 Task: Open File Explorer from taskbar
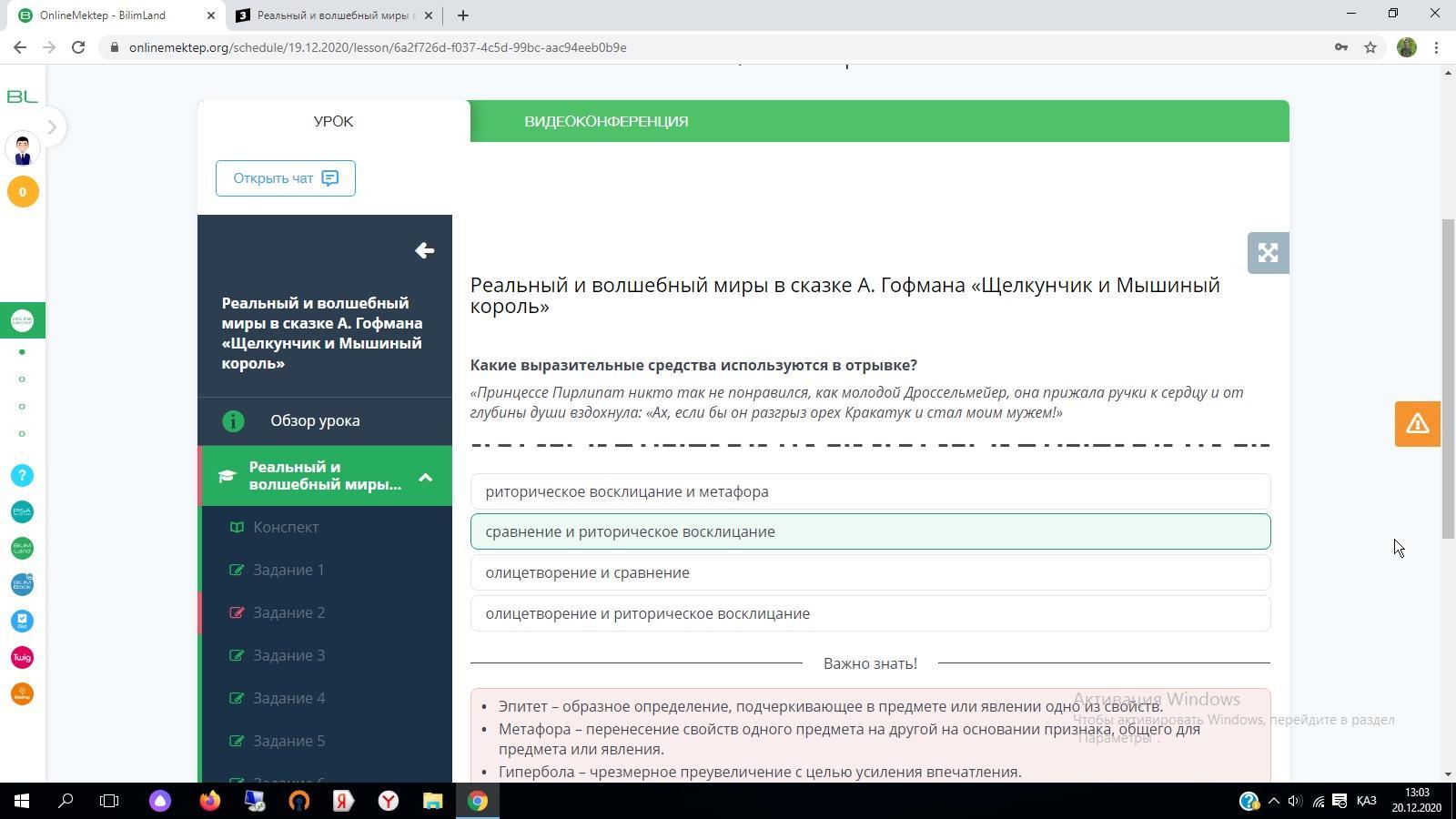pos(432,801)
